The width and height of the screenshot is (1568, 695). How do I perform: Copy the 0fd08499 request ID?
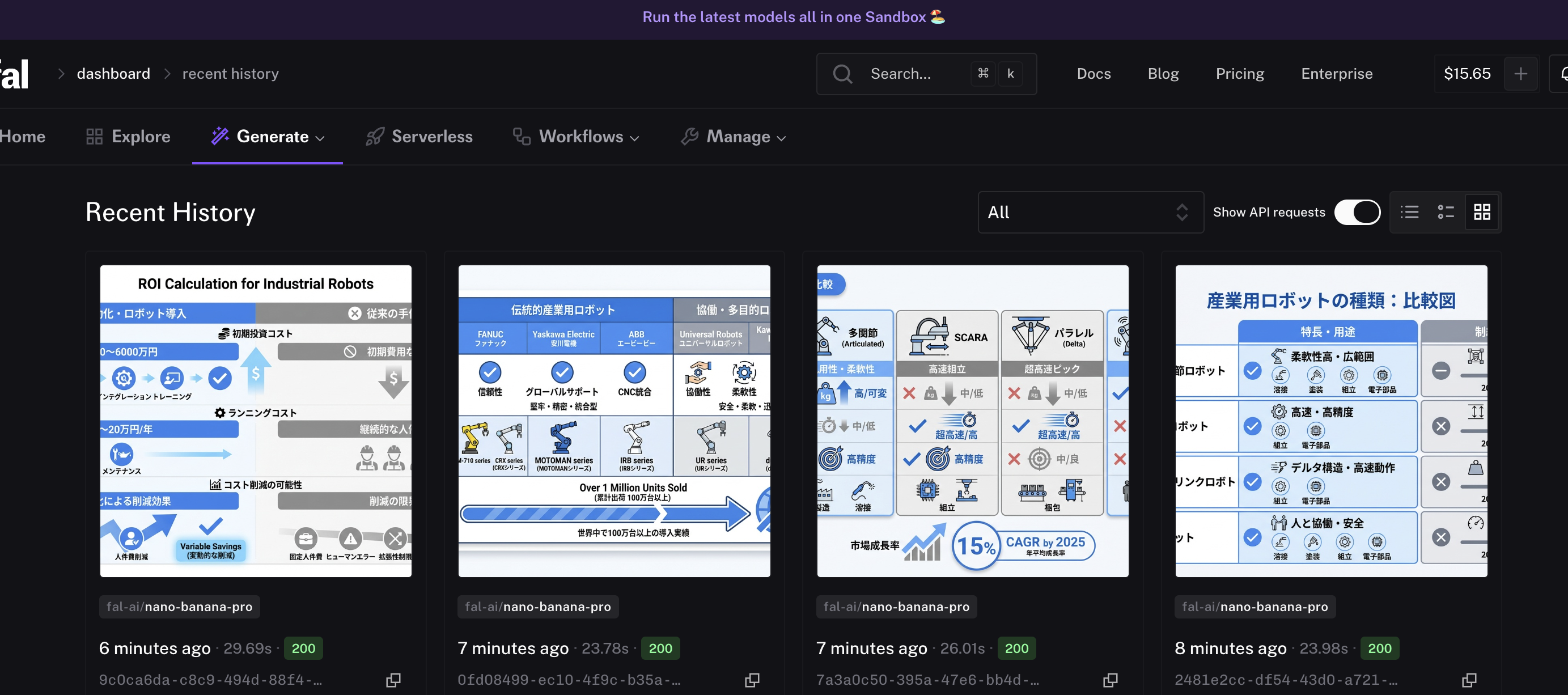pyautogui.click(x=752, y=680)
